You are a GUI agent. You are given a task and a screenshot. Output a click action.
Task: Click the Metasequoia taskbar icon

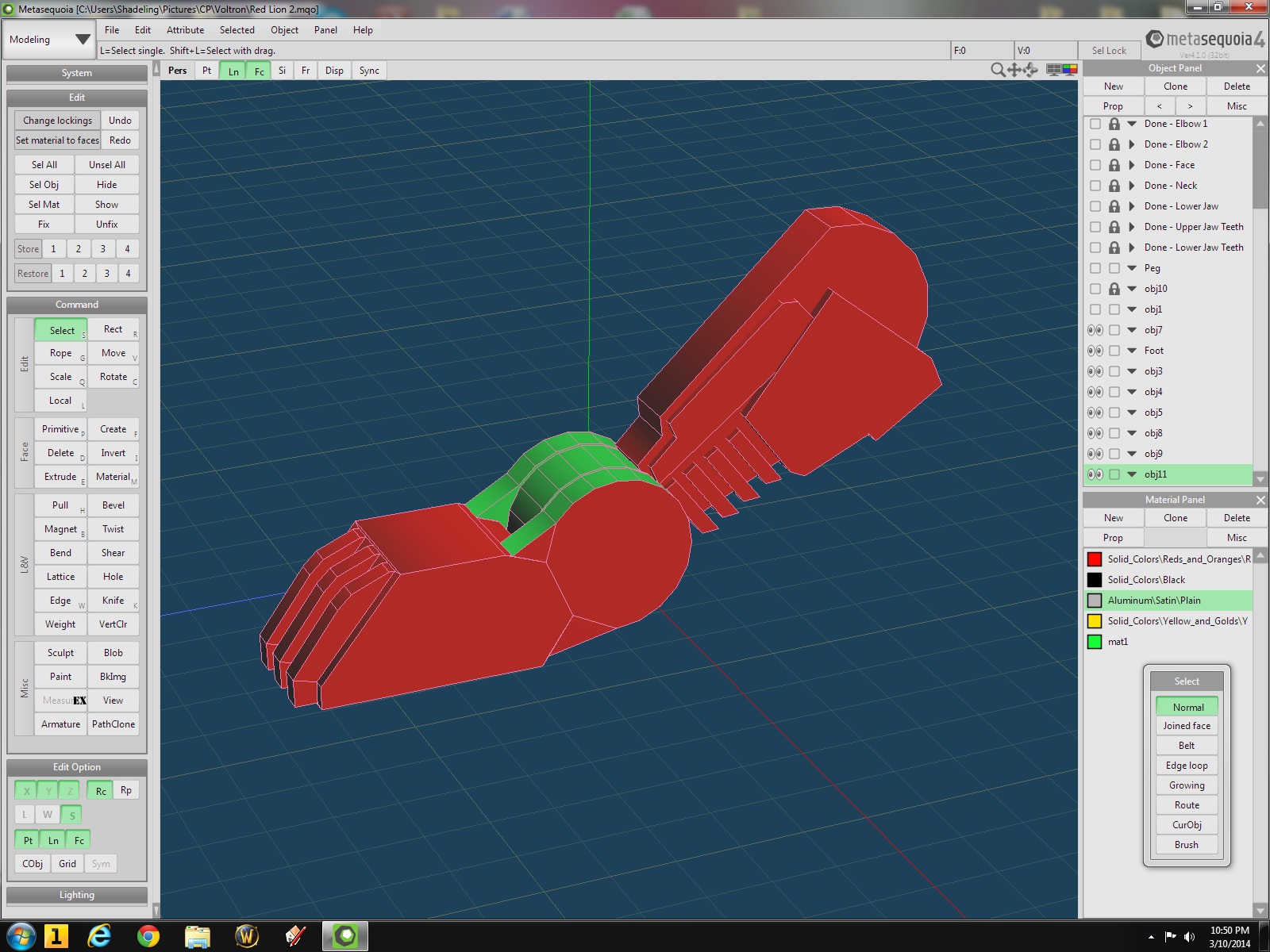click(345, 936)
